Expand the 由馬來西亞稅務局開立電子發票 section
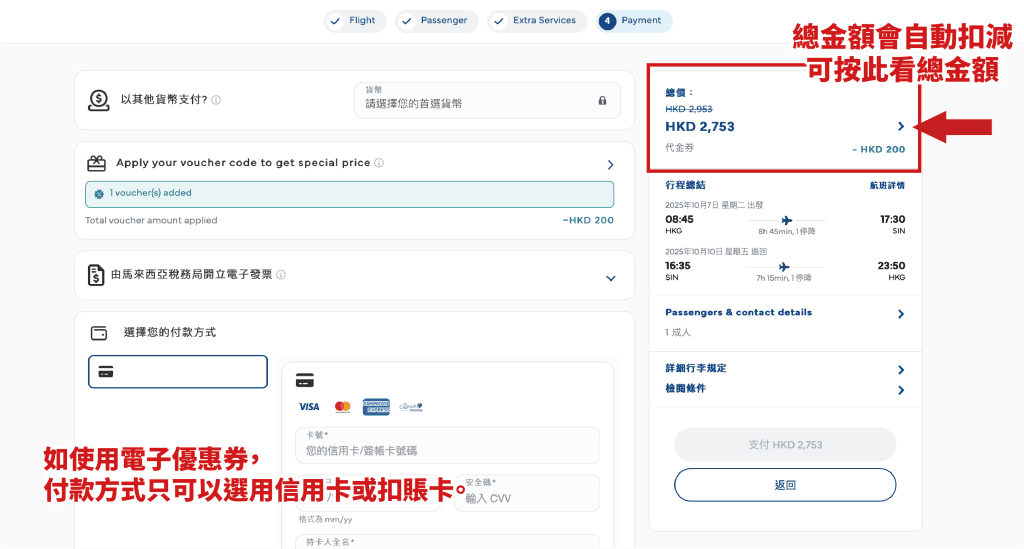This screenshot has height=549, width=1024. 610,278
